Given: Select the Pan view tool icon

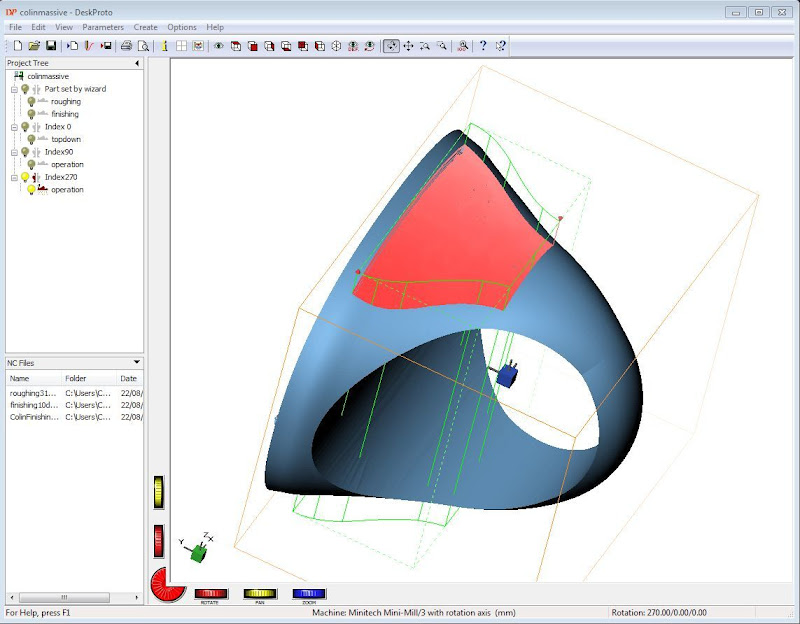Looking at the screenshot, I should click(408, 46).
